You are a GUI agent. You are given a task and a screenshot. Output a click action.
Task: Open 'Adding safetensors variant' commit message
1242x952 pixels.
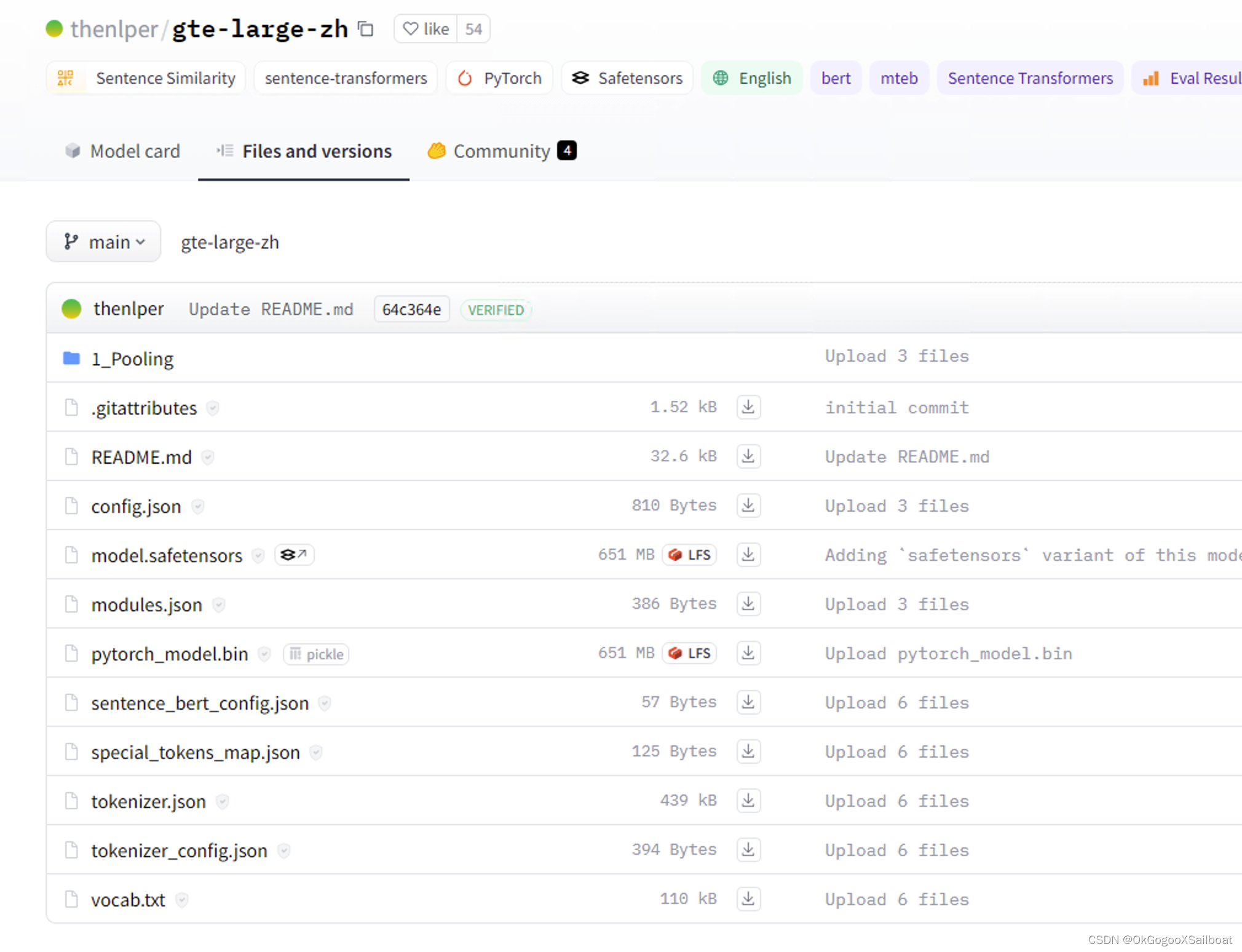tap(1033, 555)
